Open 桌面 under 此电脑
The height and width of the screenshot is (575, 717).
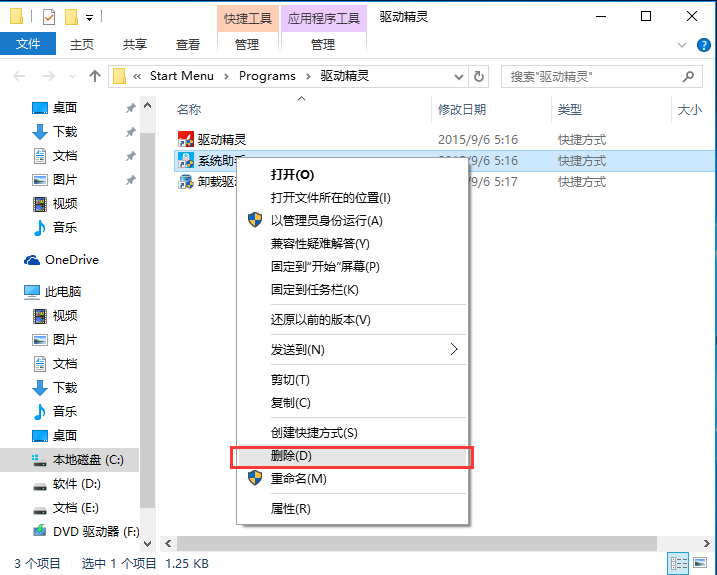click(x=64, y=435)
